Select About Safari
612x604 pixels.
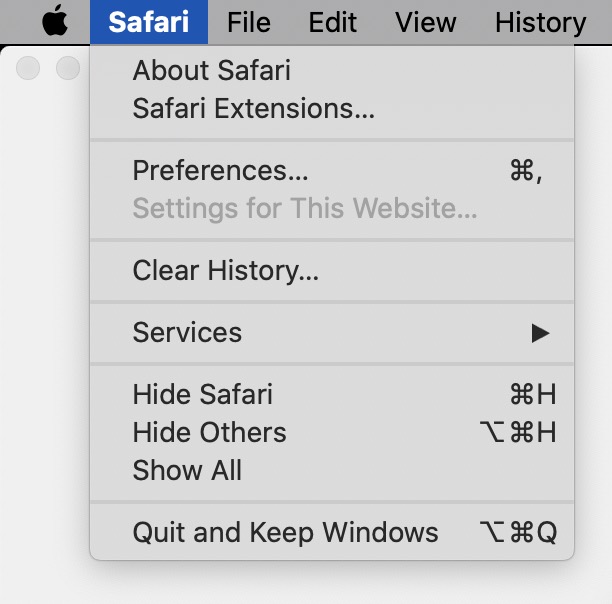[x=211, y=71]
